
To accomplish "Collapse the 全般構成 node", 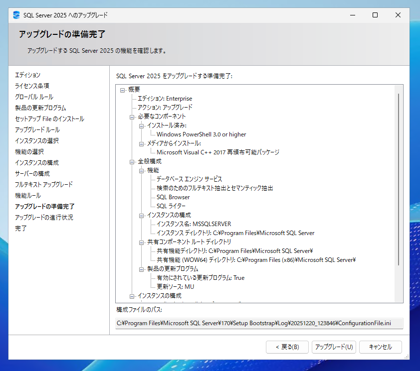I will (132, 162).
